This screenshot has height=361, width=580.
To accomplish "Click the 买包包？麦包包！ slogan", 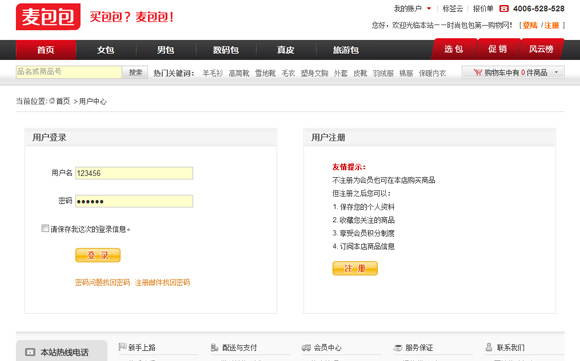I will pos(131,17).
